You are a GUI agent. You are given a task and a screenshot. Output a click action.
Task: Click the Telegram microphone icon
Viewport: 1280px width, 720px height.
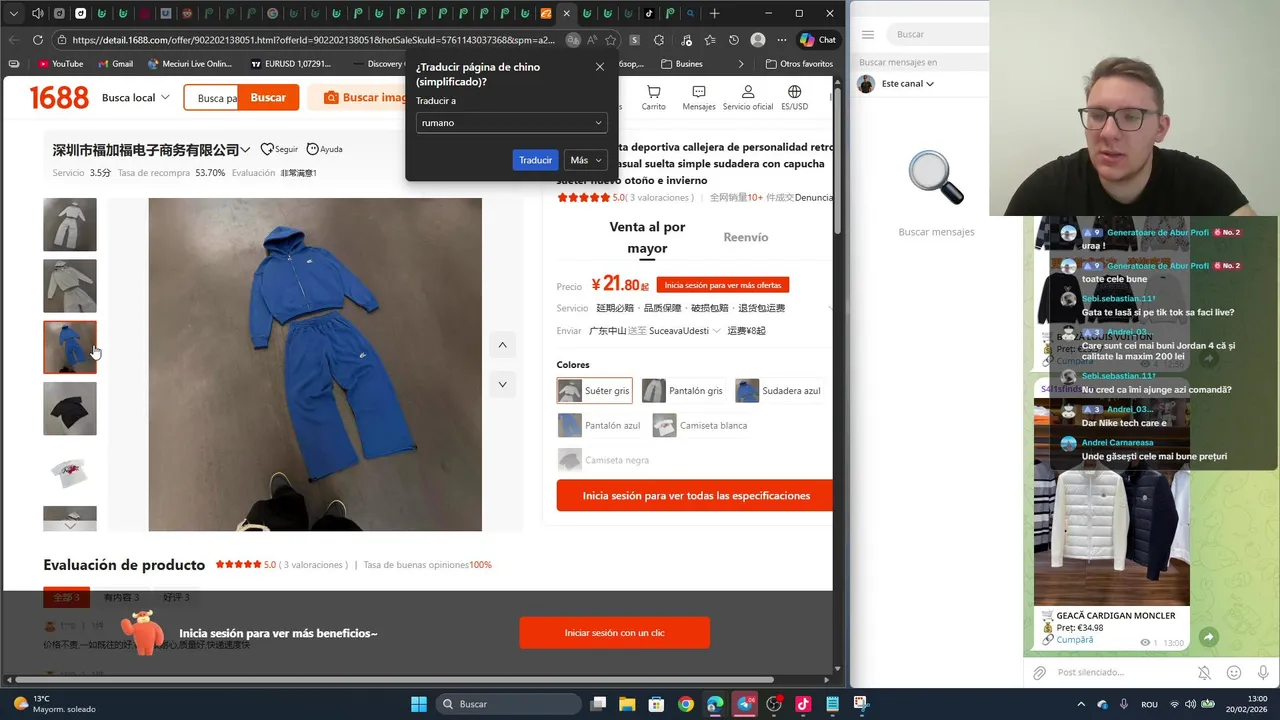point(1263,673)
